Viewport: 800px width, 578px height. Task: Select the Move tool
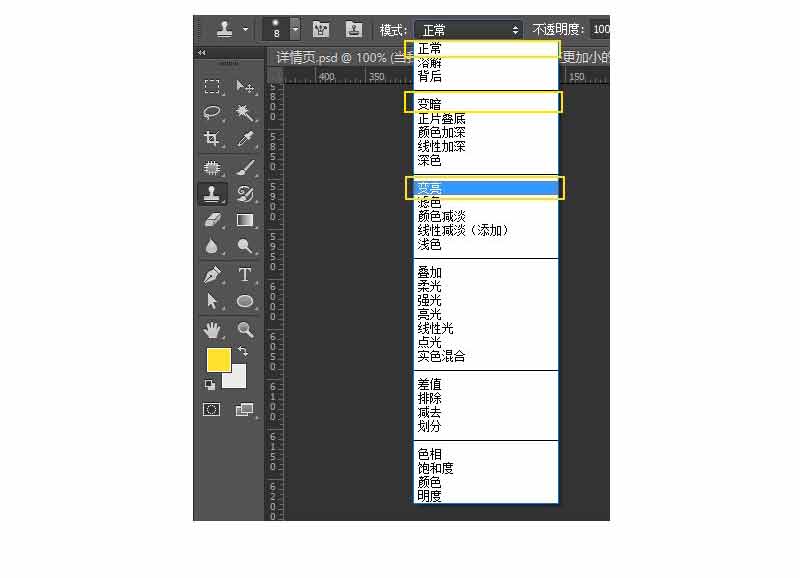(x=244, y=87)
